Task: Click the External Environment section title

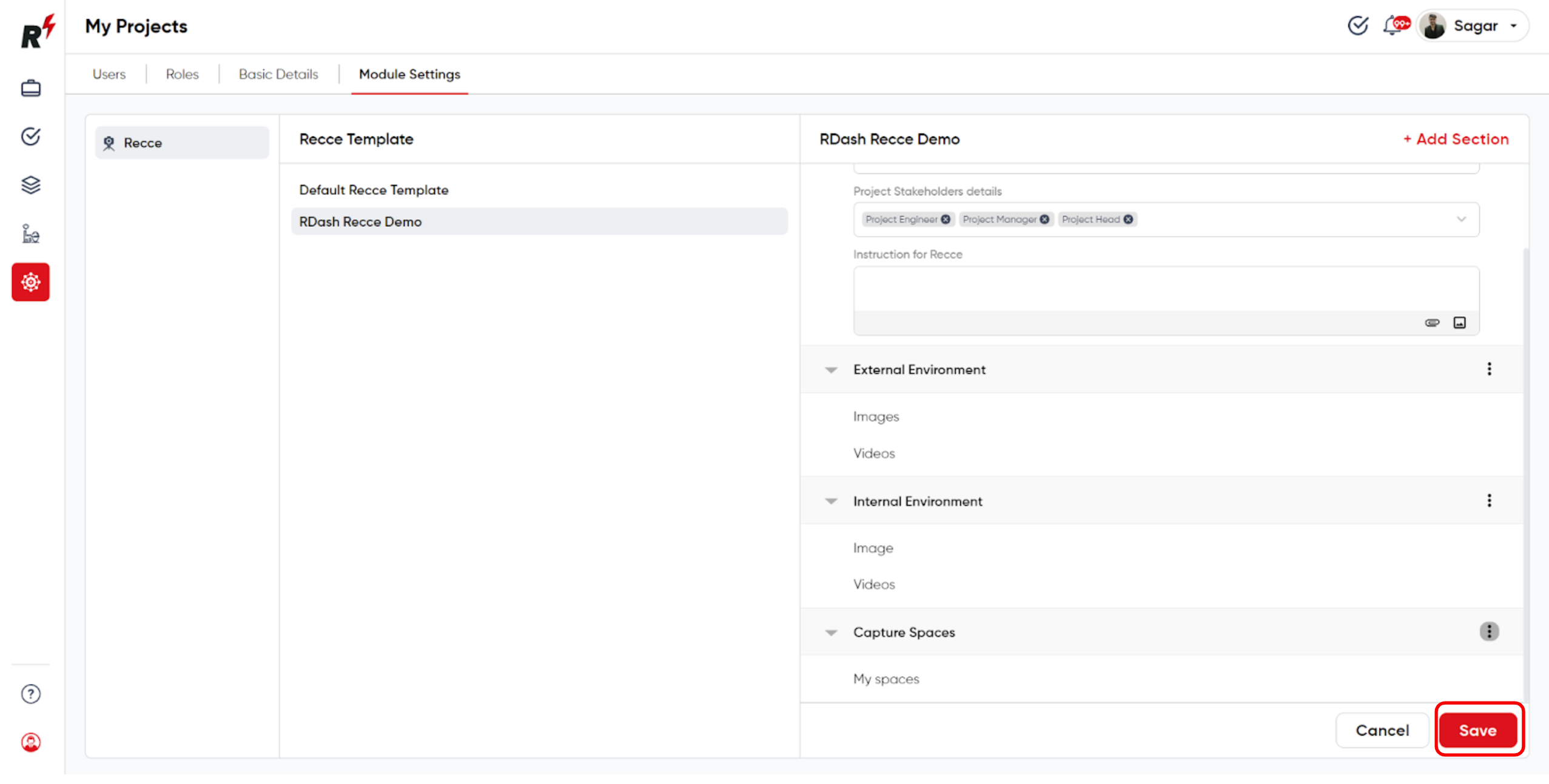Action: click(919, 370)
